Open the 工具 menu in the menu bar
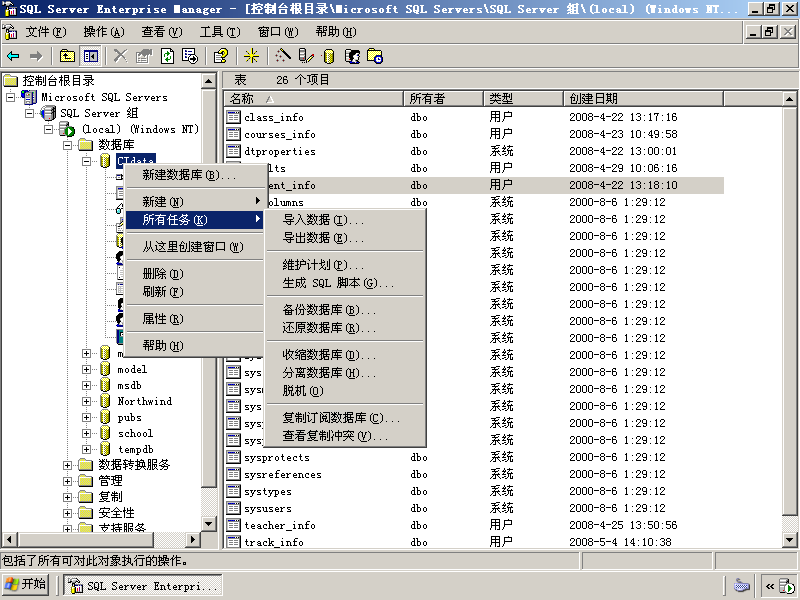 click(220, 32)
